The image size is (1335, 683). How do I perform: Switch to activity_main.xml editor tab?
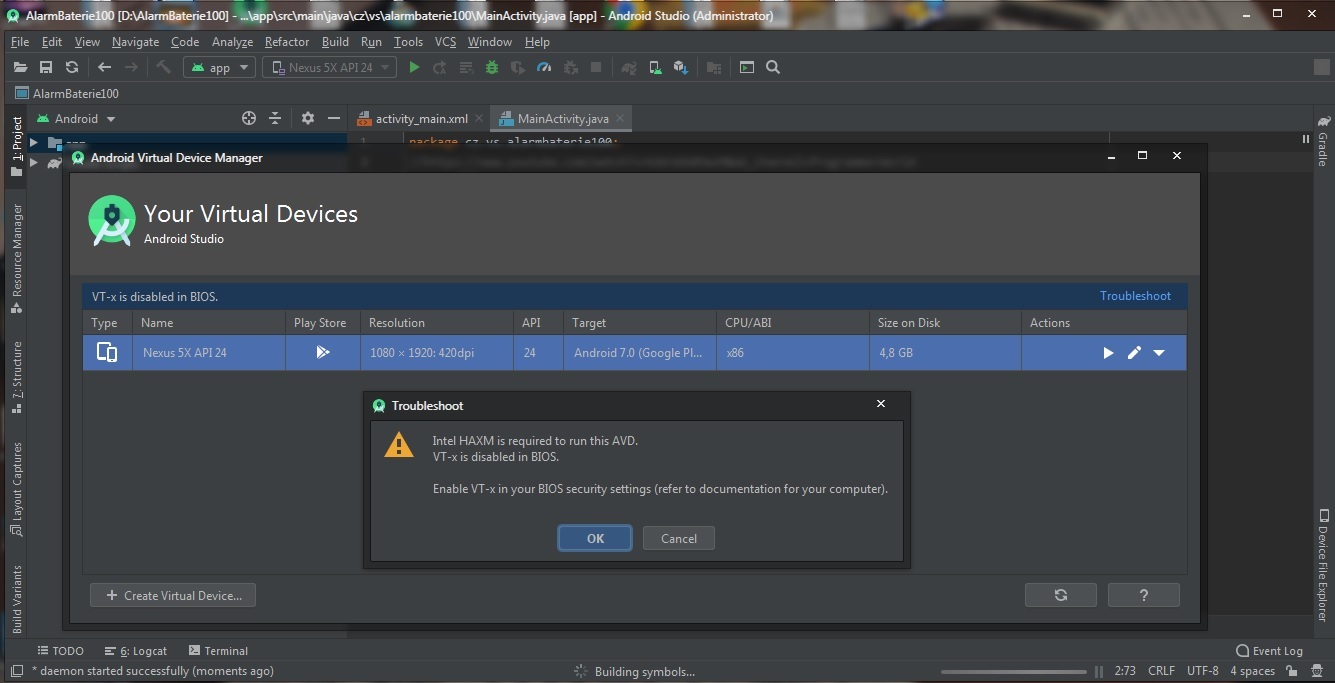click(421, 118)
